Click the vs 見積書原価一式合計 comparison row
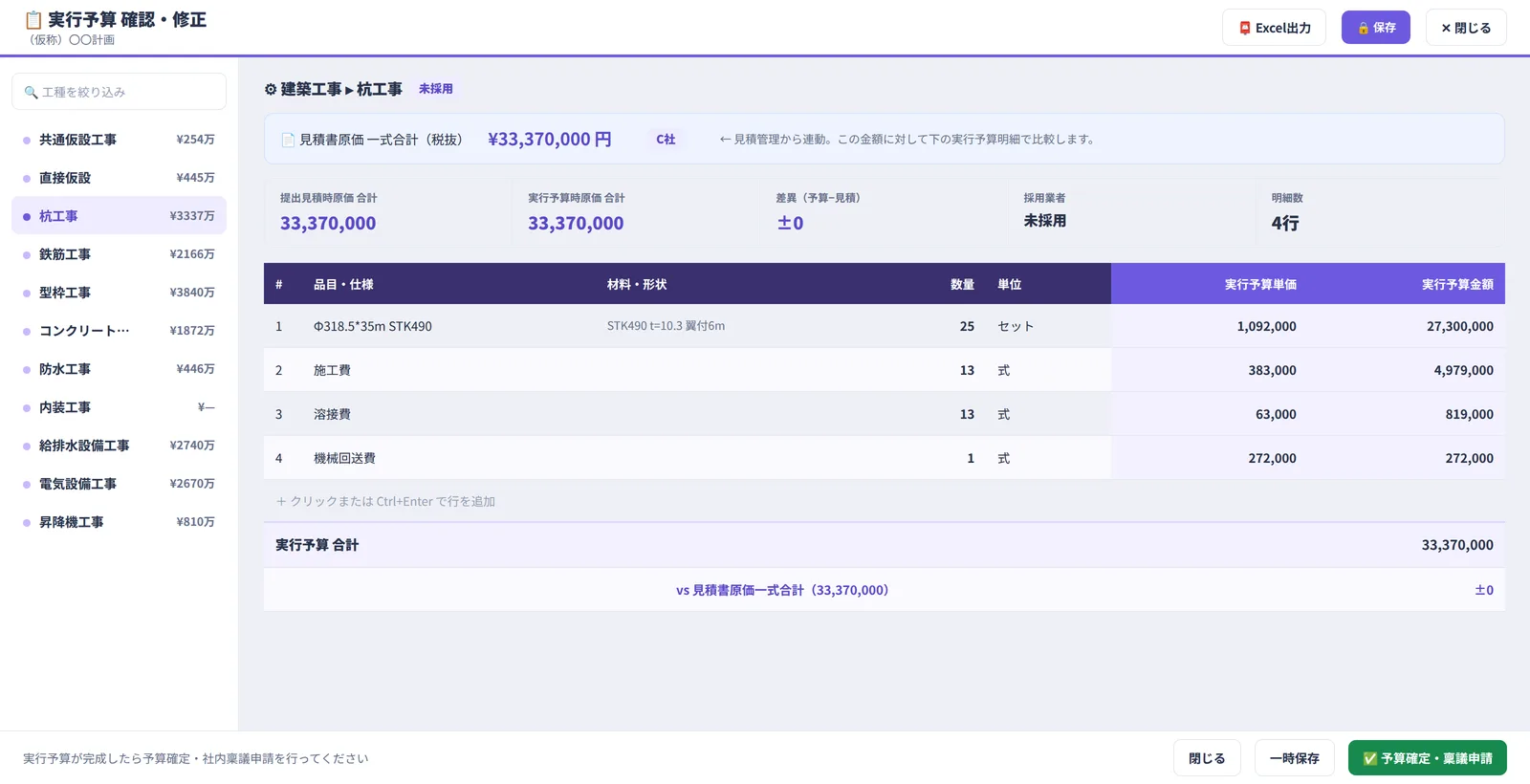Image resolution: width=1530 pixels, height=784 pixels. tap(885, 590)
